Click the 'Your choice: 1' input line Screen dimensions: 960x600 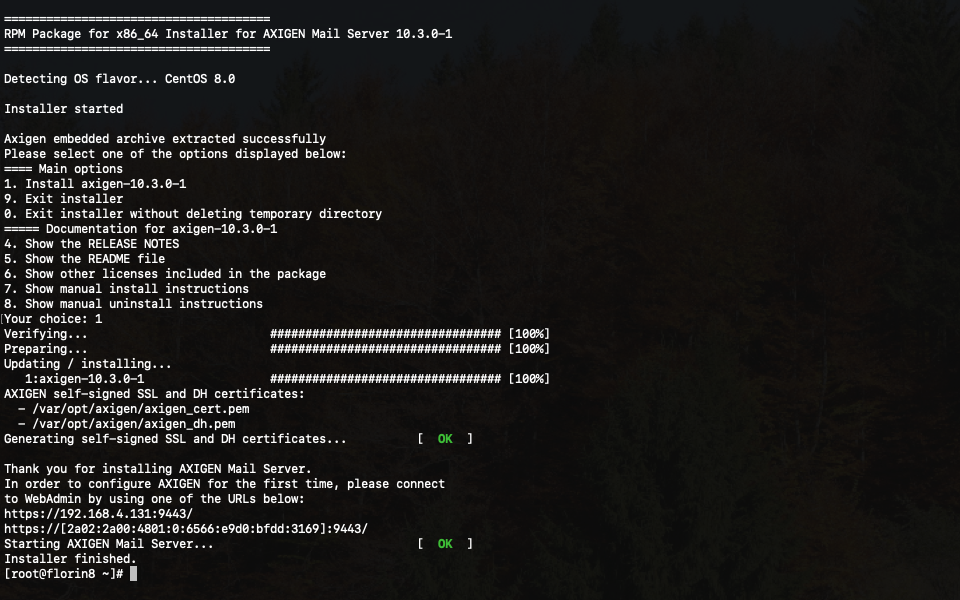coord(54,319)
